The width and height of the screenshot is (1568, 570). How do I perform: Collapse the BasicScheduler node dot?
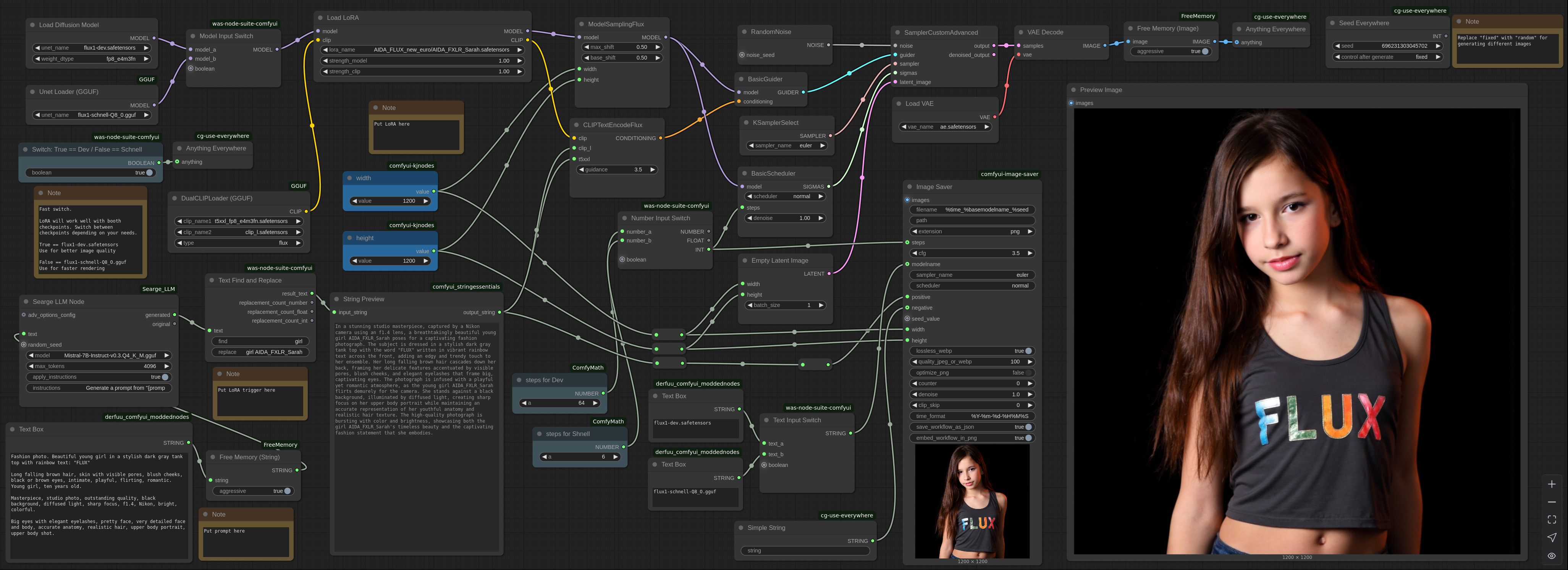(x=744, y=173)
